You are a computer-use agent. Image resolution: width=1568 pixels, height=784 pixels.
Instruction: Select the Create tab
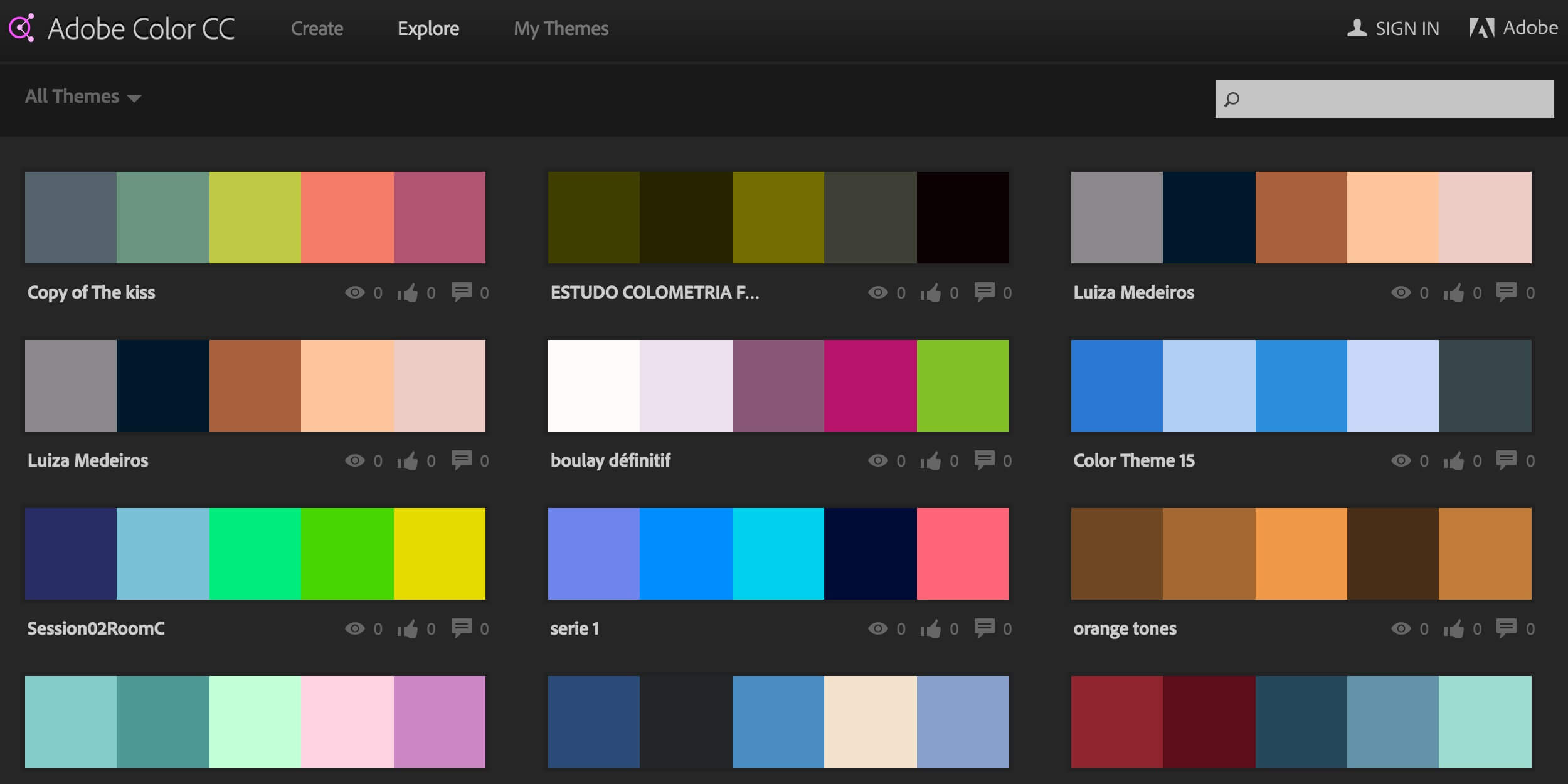point(318,29)
